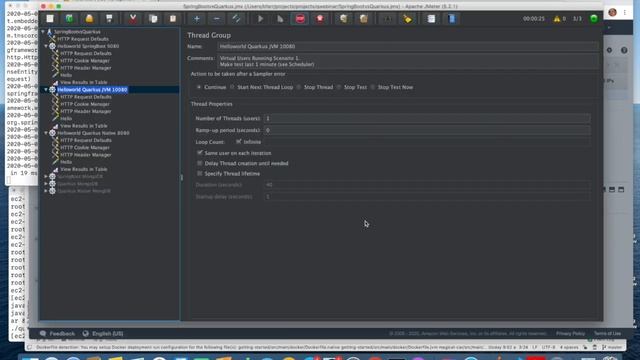Click the 3/3 active threads counter
This screenshot has width=640, height=360.
pyautogui.click(x=577, y=19)
